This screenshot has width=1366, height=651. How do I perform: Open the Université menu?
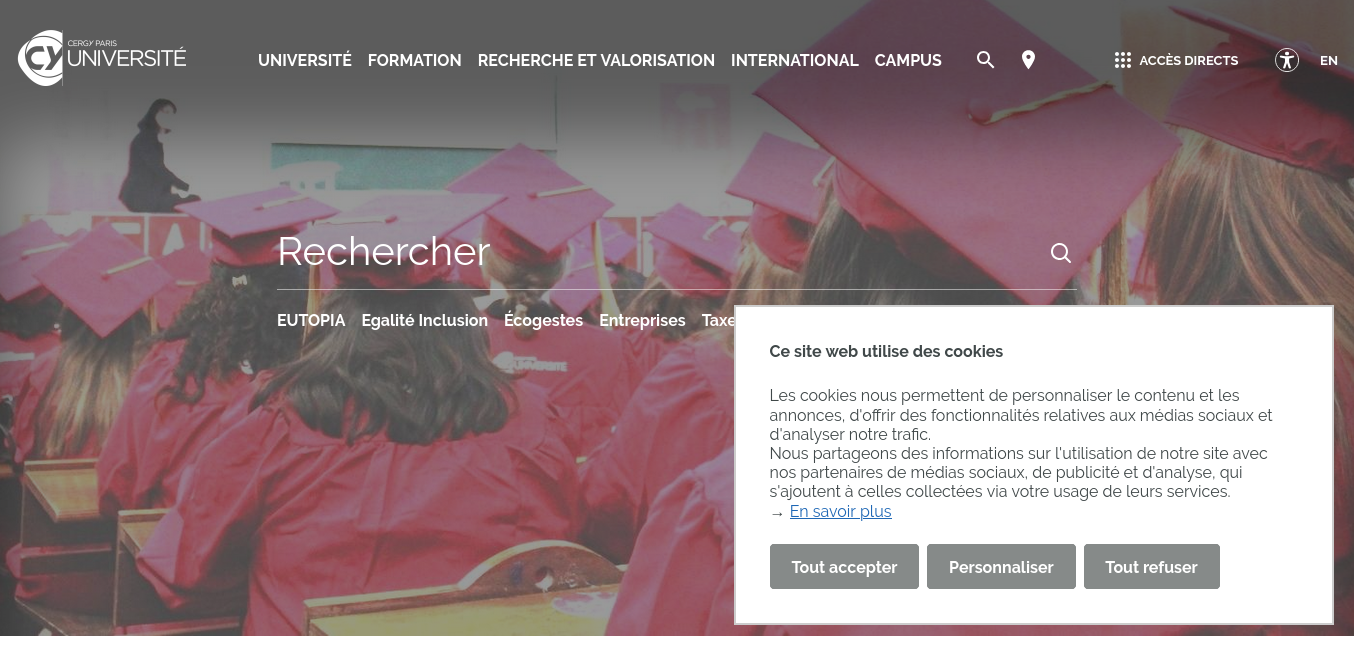tap(305, 60)
